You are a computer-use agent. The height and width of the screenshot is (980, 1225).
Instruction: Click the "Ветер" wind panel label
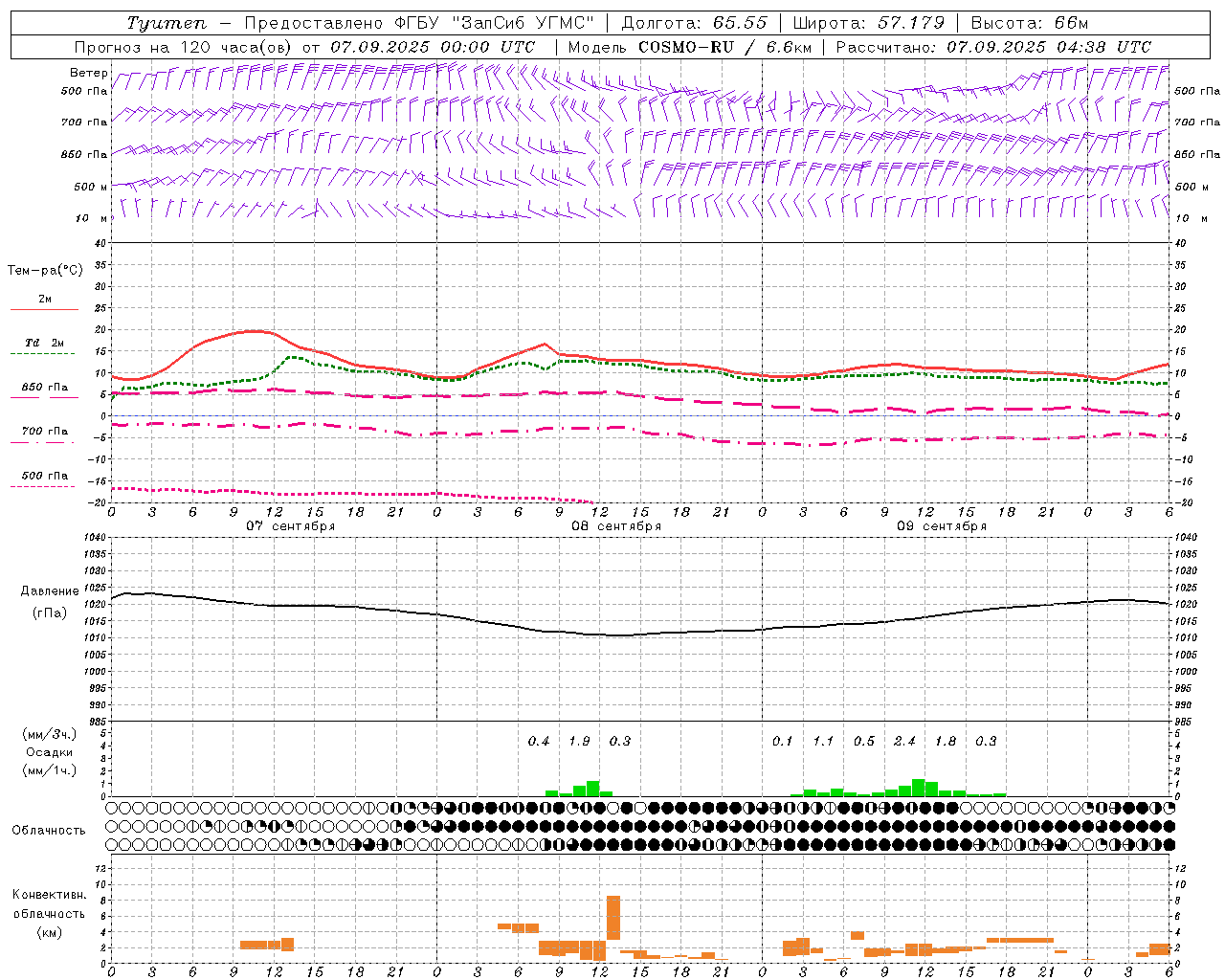[x=89, y=73]
